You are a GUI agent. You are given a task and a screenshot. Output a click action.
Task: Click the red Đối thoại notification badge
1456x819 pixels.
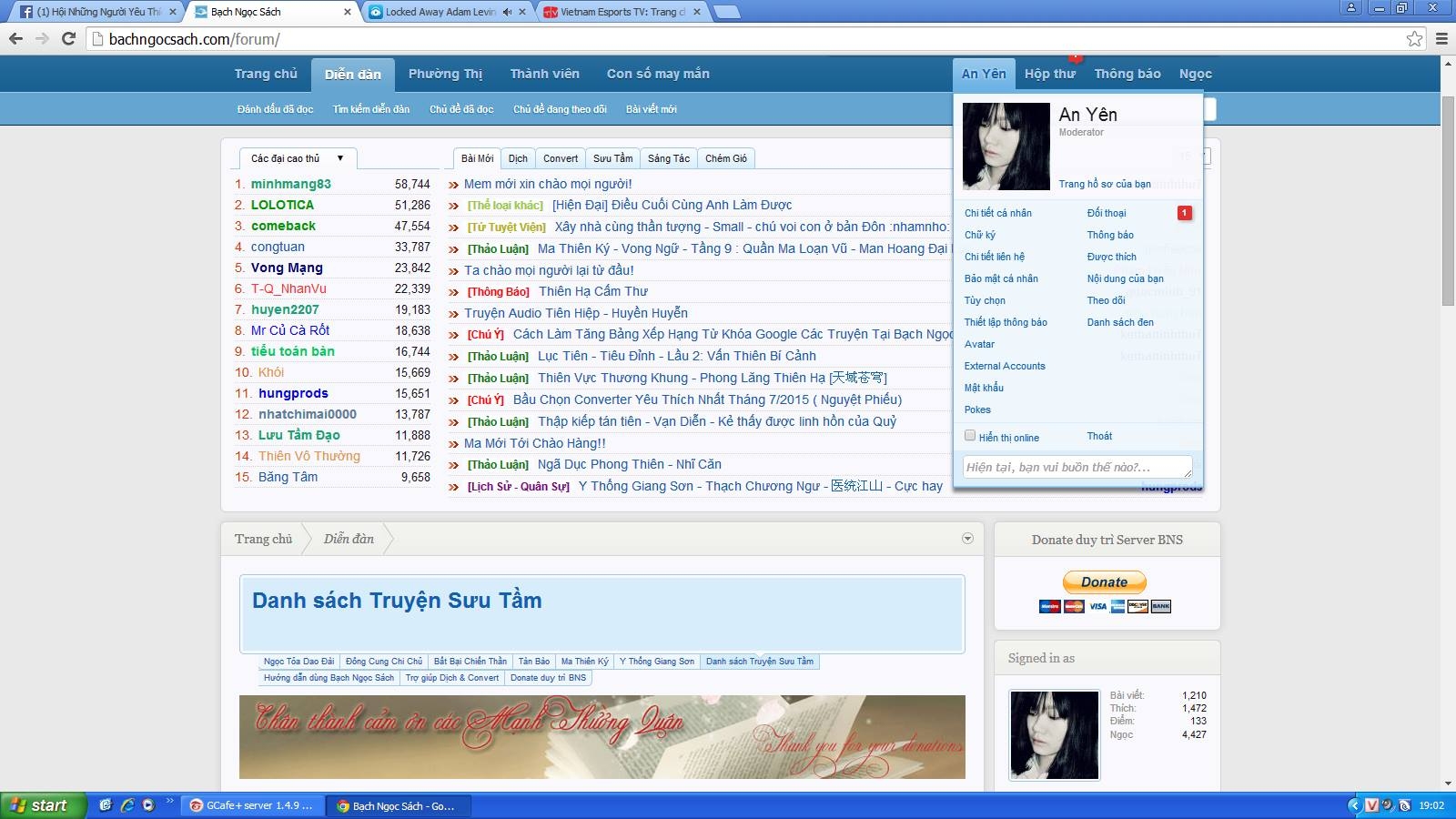[x=1184, y=213]
